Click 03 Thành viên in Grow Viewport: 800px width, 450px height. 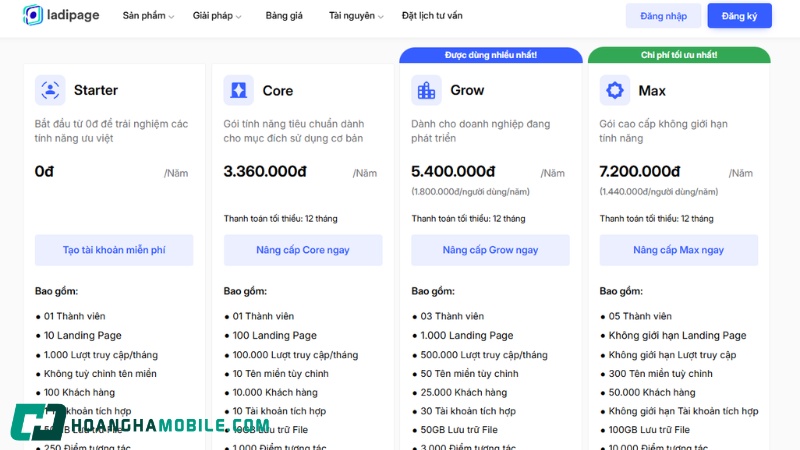452,316
